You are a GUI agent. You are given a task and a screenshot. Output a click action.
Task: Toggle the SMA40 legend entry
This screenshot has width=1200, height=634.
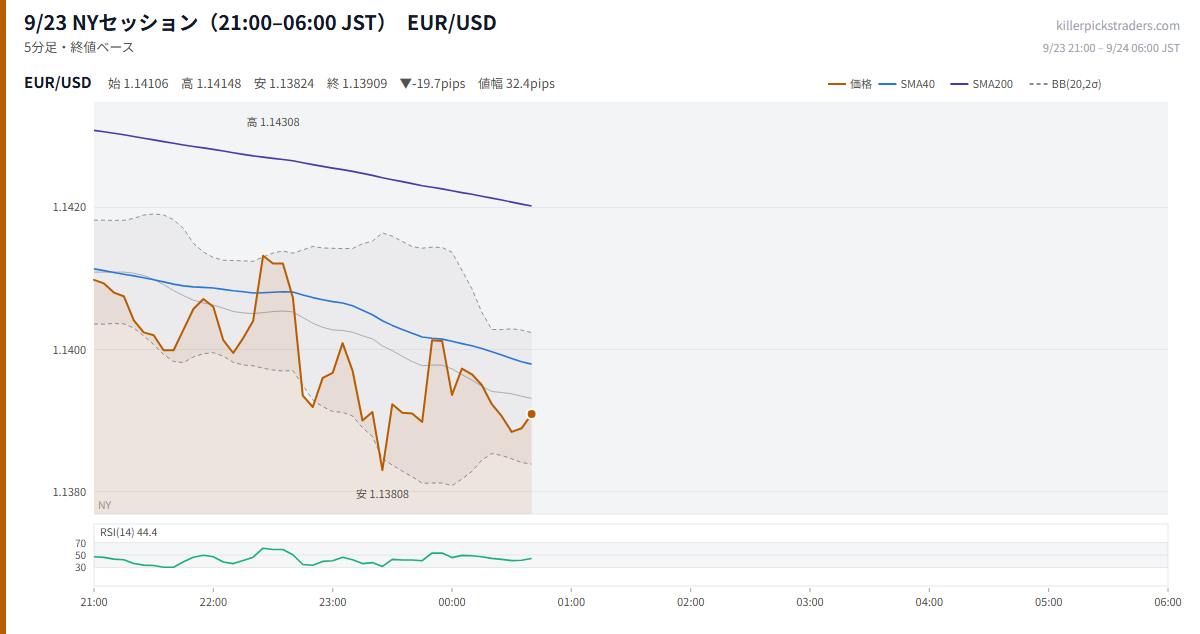coord(907,84)
